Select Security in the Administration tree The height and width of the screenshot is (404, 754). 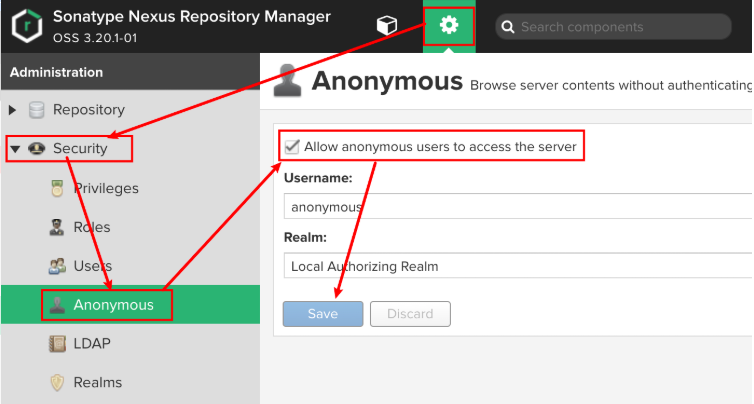(x=80, y=149)
